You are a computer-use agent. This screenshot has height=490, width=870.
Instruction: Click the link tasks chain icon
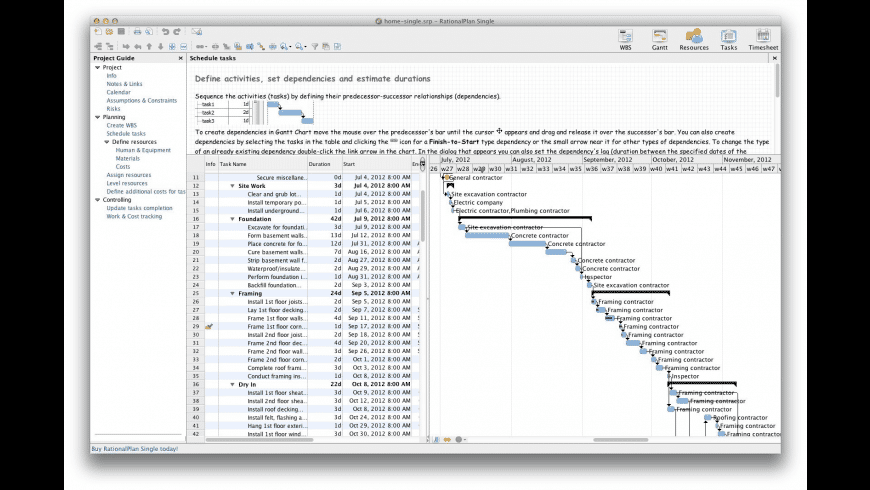tap(200, 47)
